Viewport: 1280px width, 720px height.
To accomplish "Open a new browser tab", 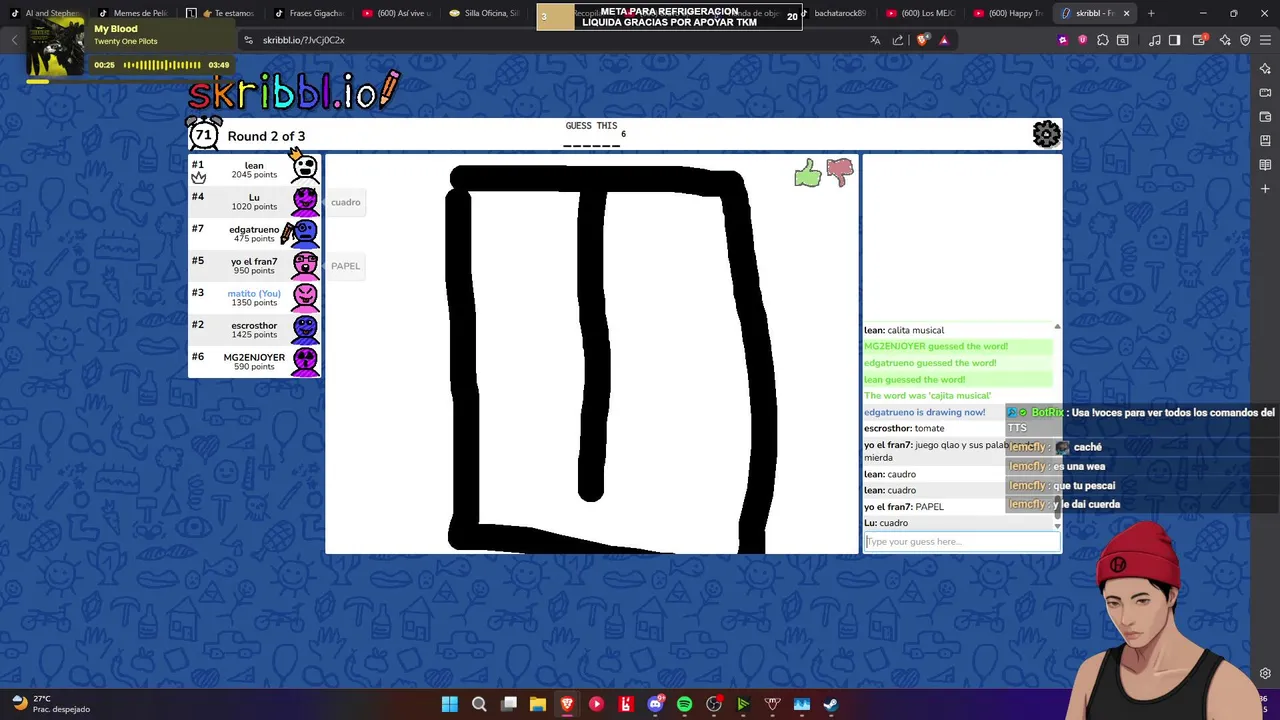I will click(1151, 13).
